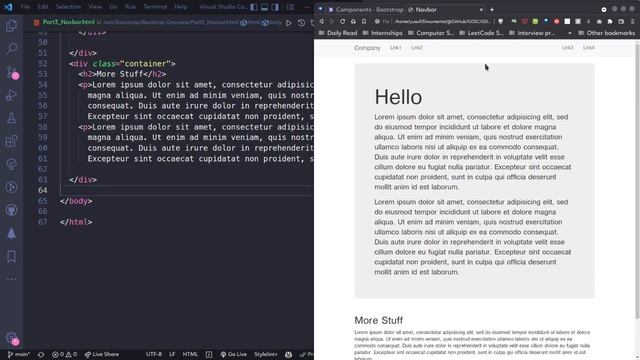Open the Help menu in VS Code

[180, 7]
